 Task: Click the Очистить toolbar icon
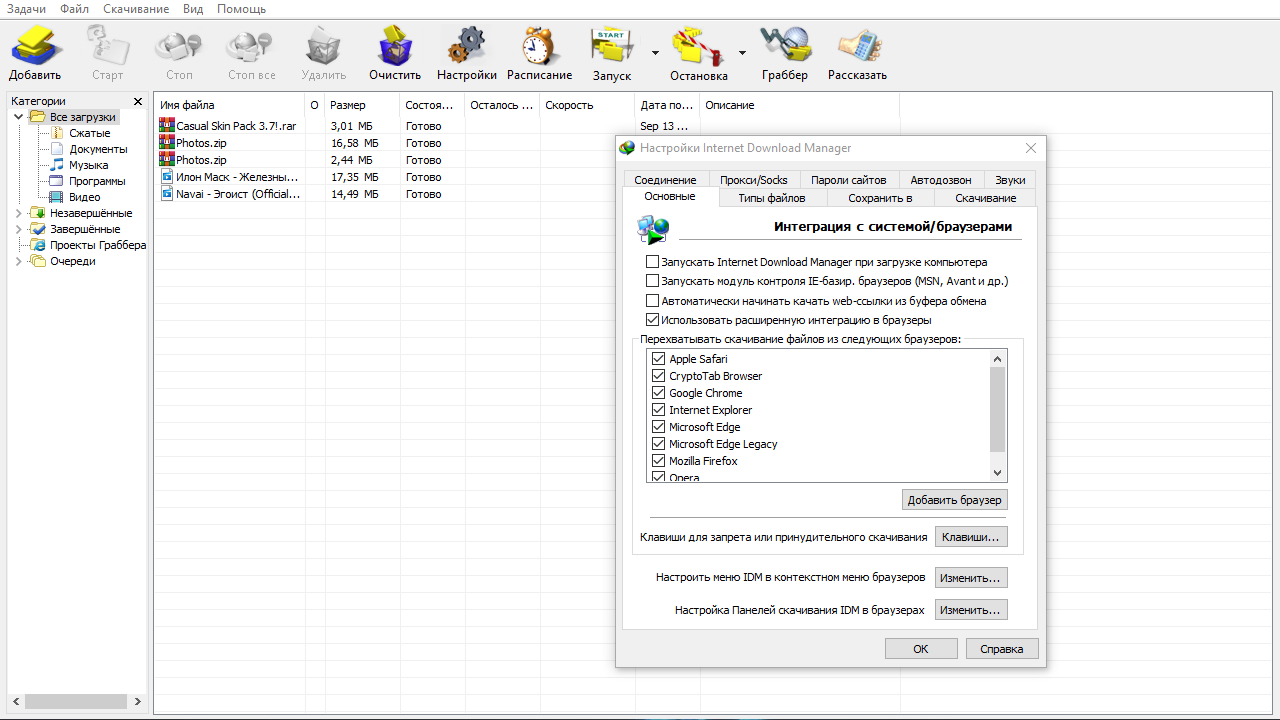(x=395, y=45)
